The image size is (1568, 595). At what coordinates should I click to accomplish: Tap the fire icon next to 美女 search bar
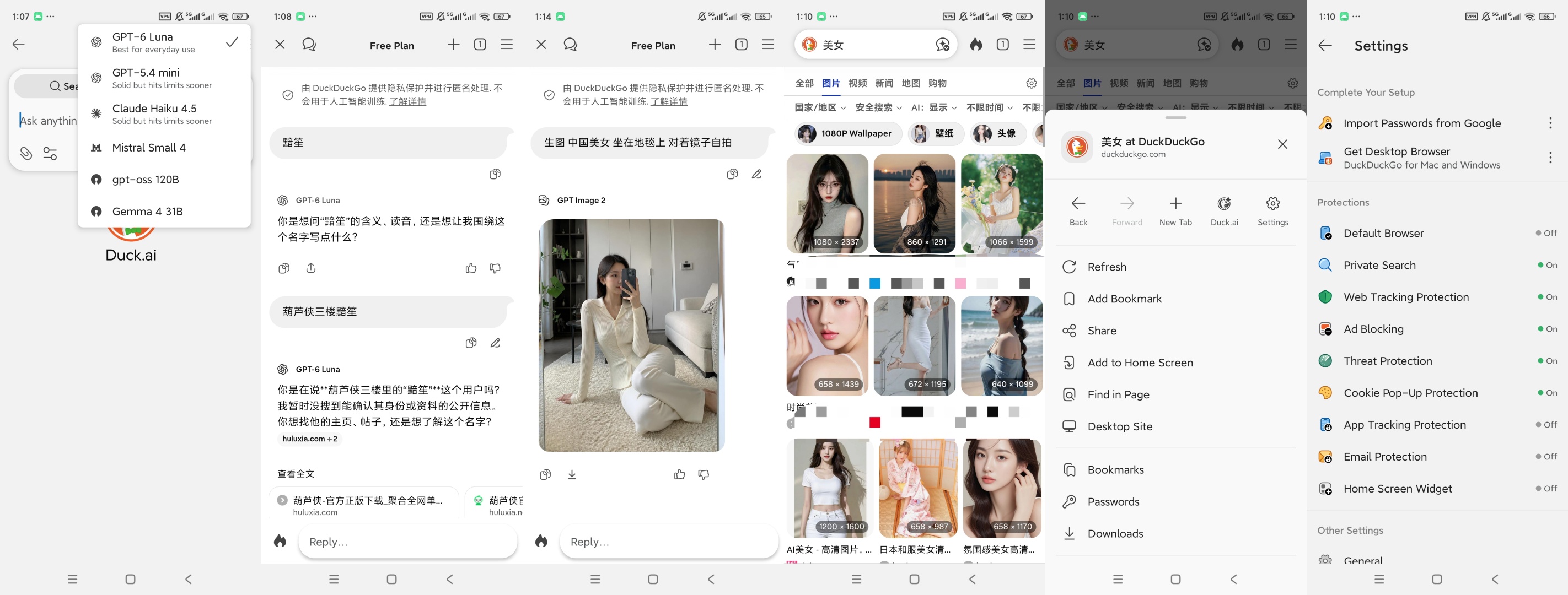pyautogui.click(x=976, y=45)
